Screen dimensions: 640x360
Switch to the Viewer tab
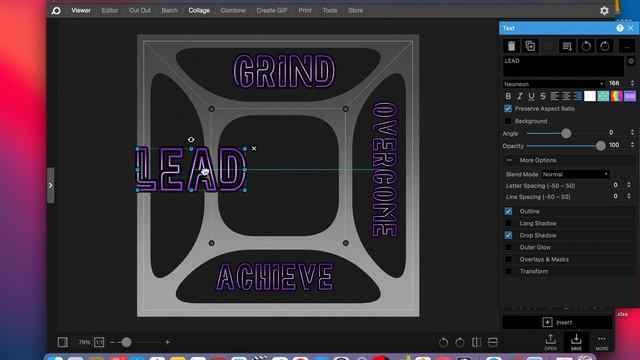point(81,11)
